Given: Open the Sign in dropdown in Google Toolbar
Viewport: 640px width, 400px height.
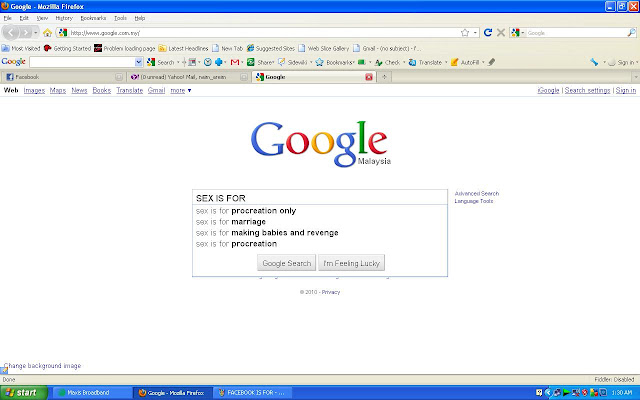Looking at the screenshot, I should (637, 62).
